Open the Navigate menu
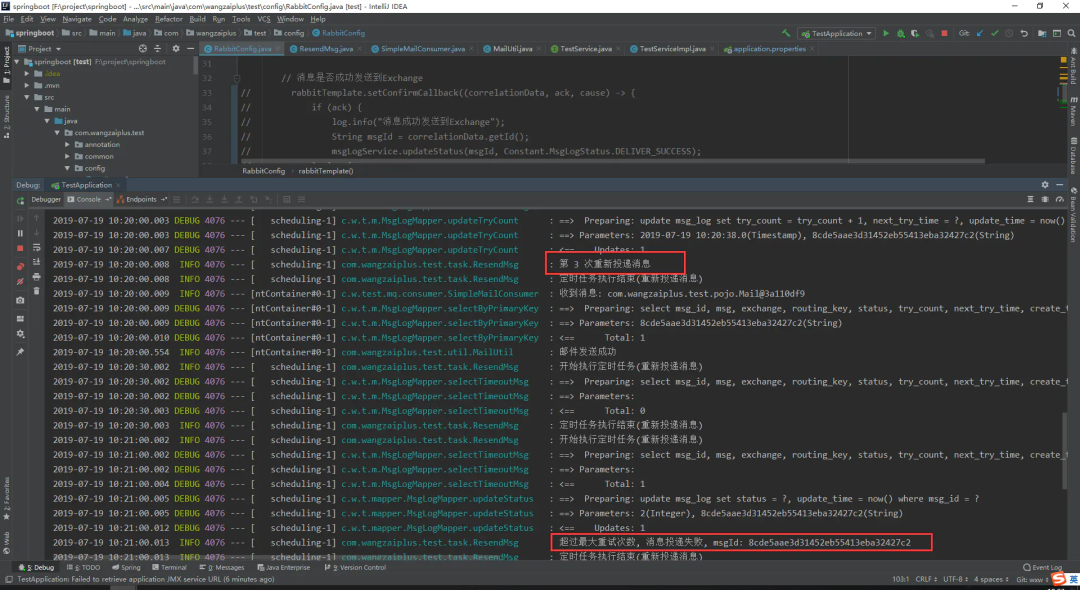 [76, 19]
